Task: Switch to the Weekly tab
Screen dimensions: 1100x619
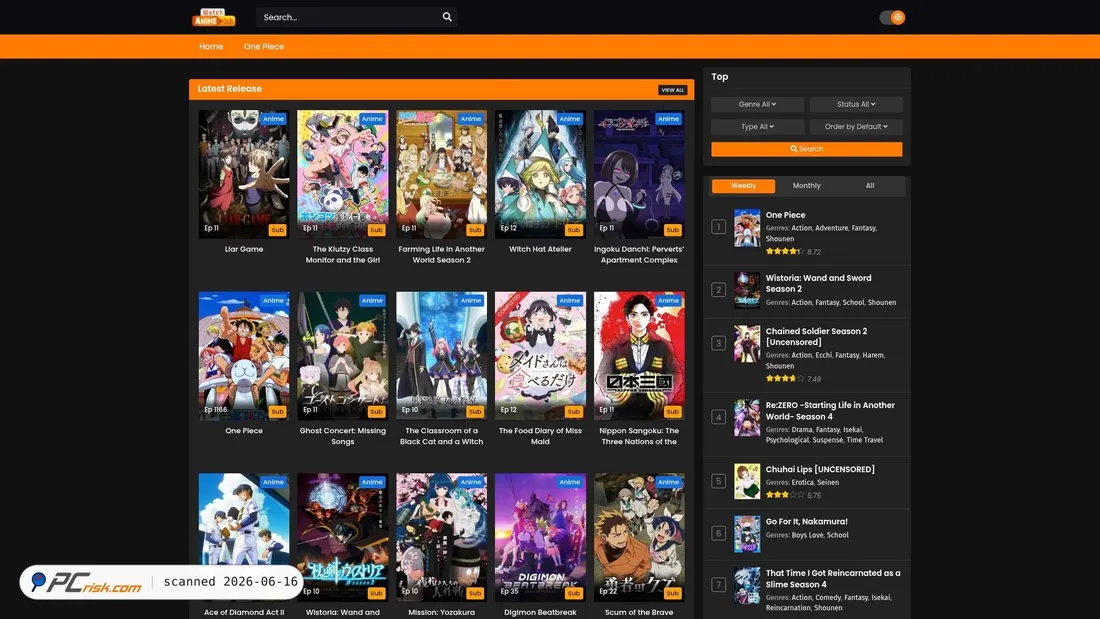Action: (x=743, y=186)
